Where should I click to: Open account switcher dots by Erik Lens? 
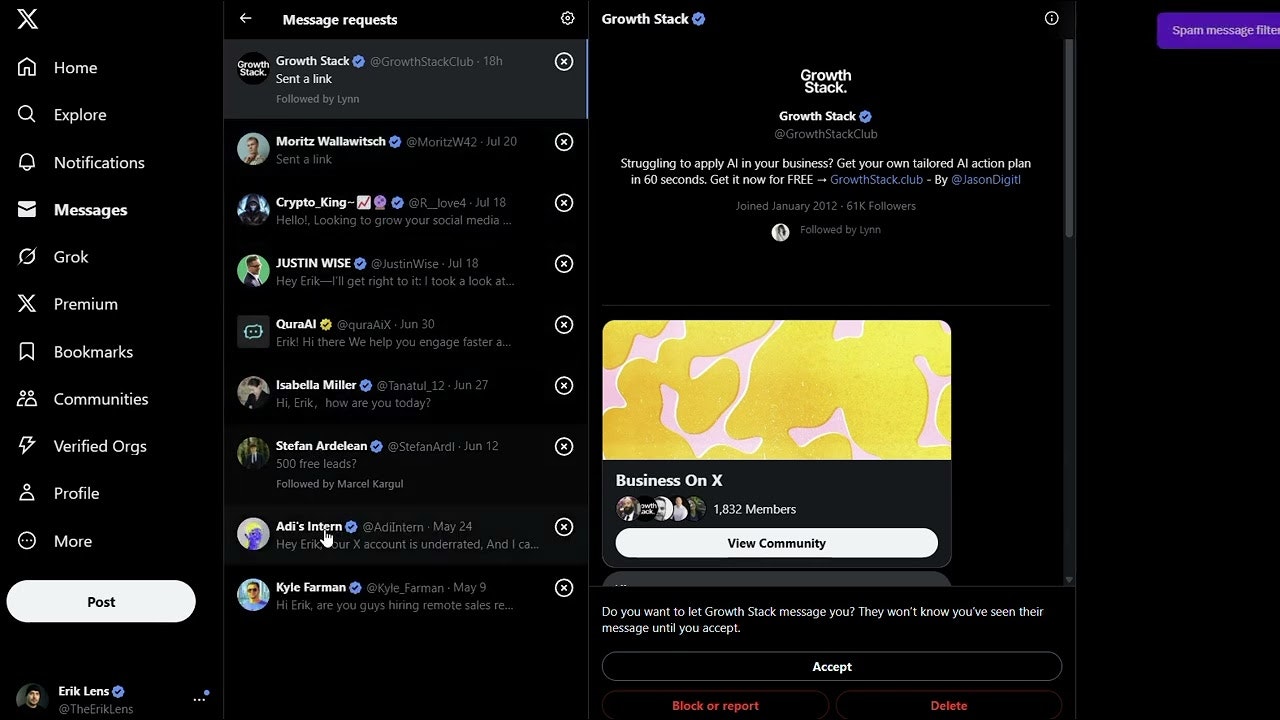click(x=200, y=698)
